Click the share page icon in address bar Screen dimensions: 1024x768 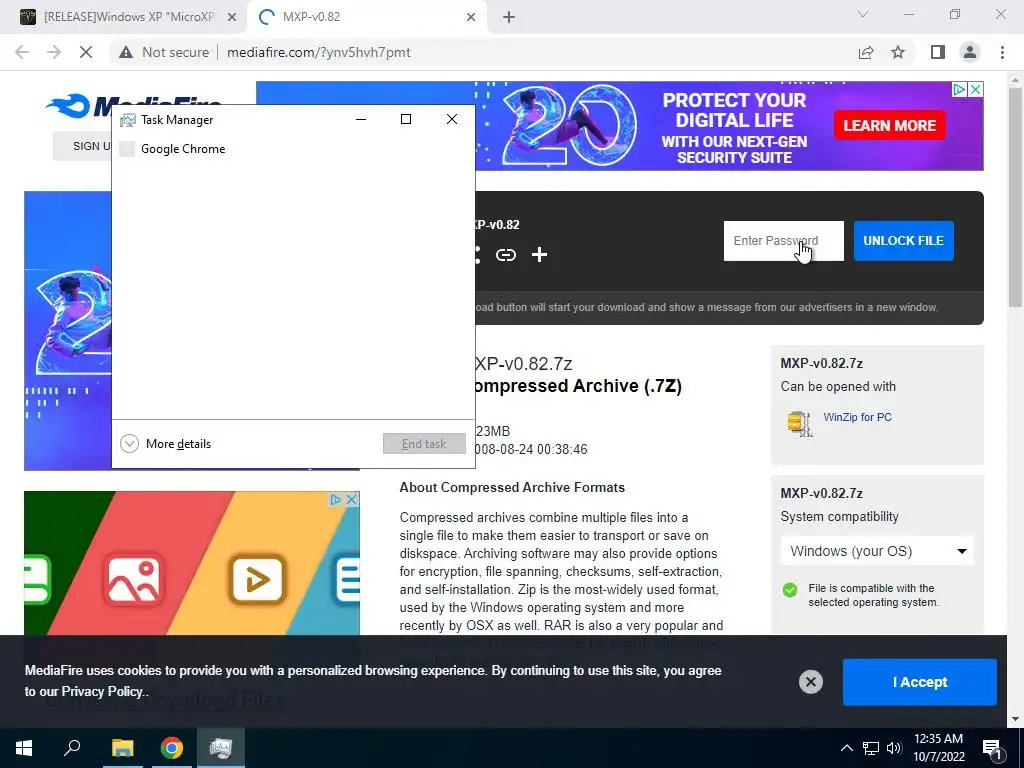[x=866, y=52]
